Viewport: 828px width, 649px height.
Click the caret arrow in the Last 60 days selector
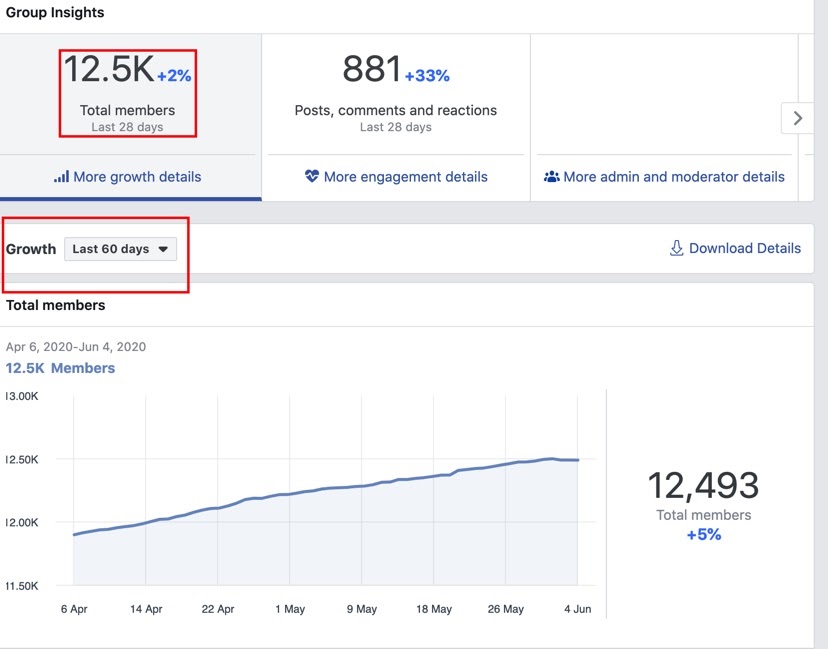tap(163, 249)
